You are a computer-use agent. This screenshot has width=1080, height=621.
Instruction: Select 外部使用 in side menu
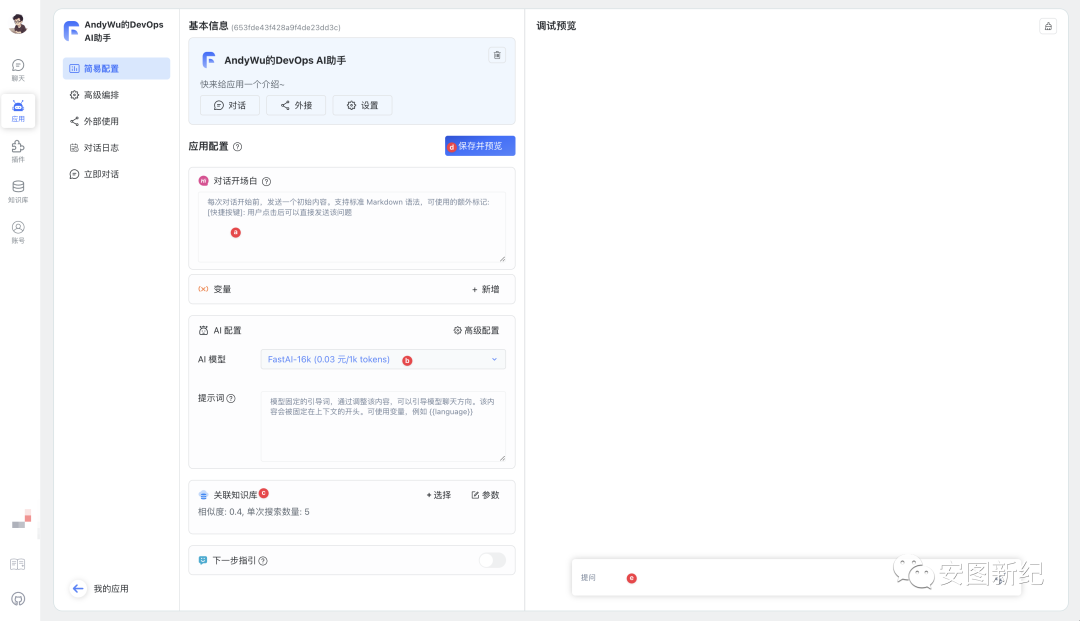tap(116, 121)
